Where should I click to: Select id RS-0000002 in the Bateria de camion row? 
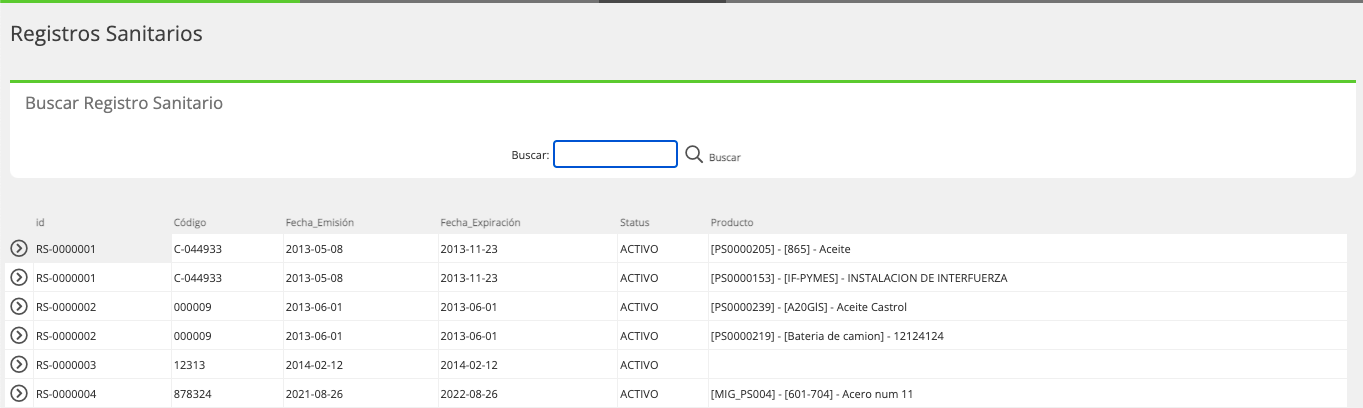[x=66, y=336]
